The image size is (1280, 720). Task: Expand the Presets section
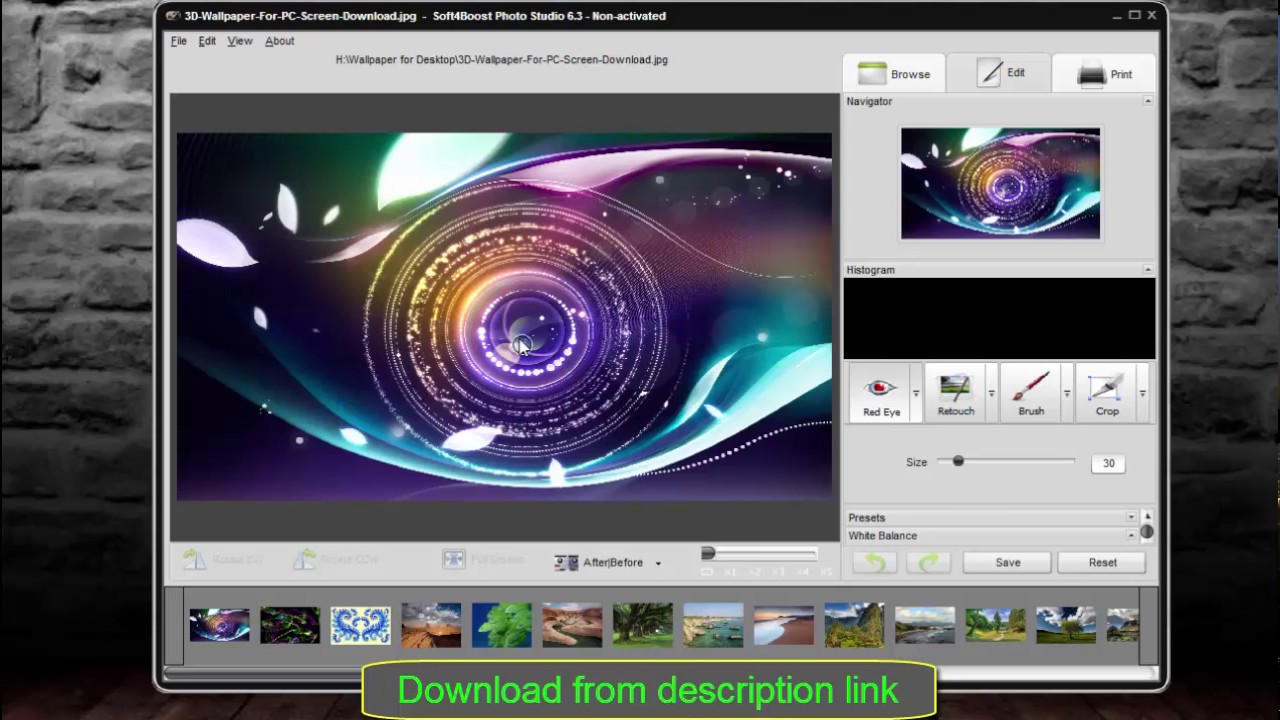[x=1131, y=518]
